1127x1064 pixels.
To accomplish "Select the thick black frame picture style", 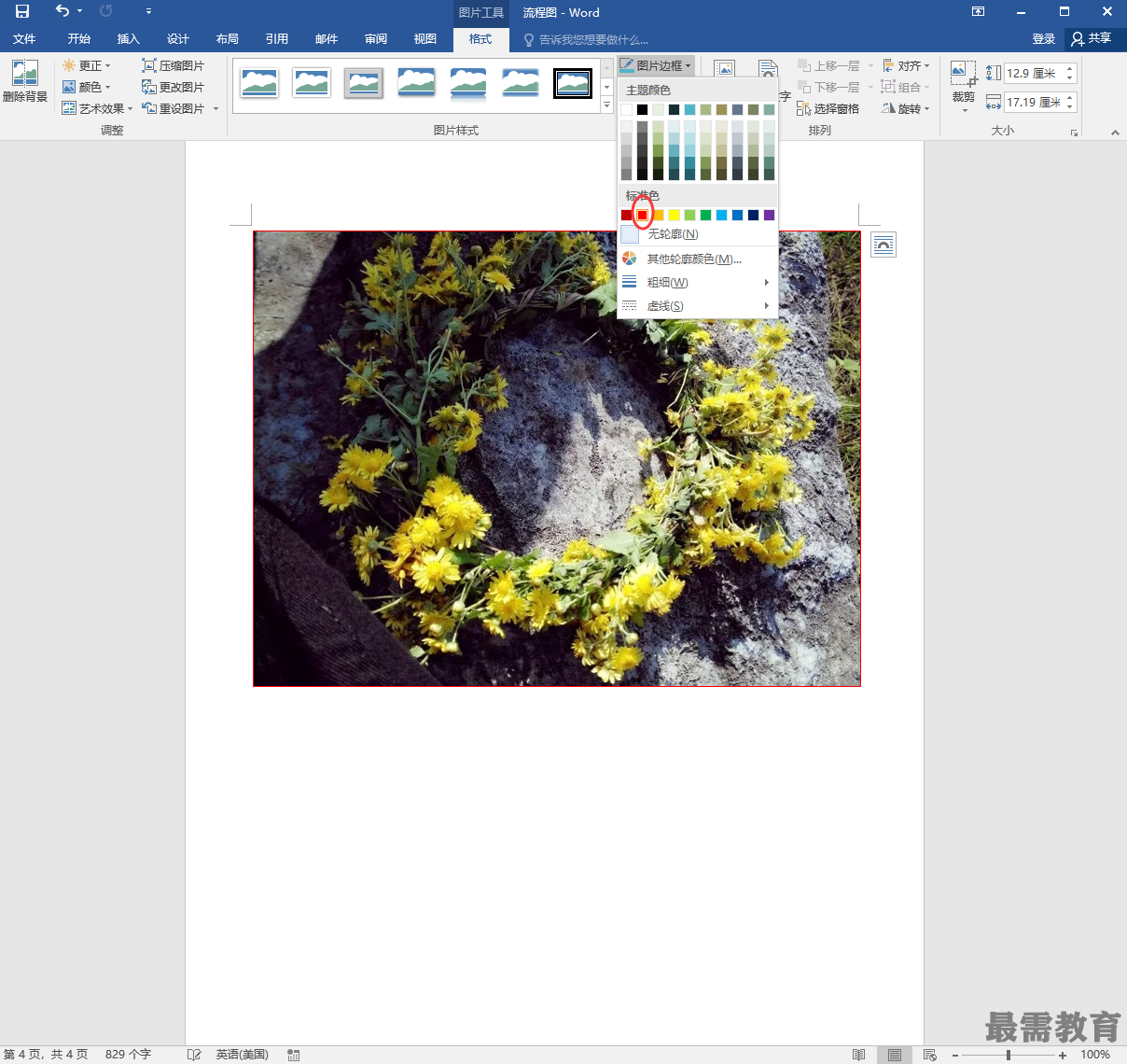I will (572, 83).
